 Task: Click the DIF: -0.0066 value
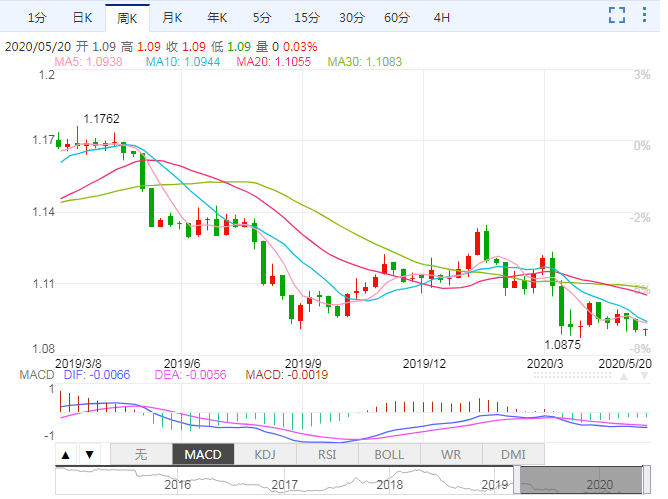(97, 375)
